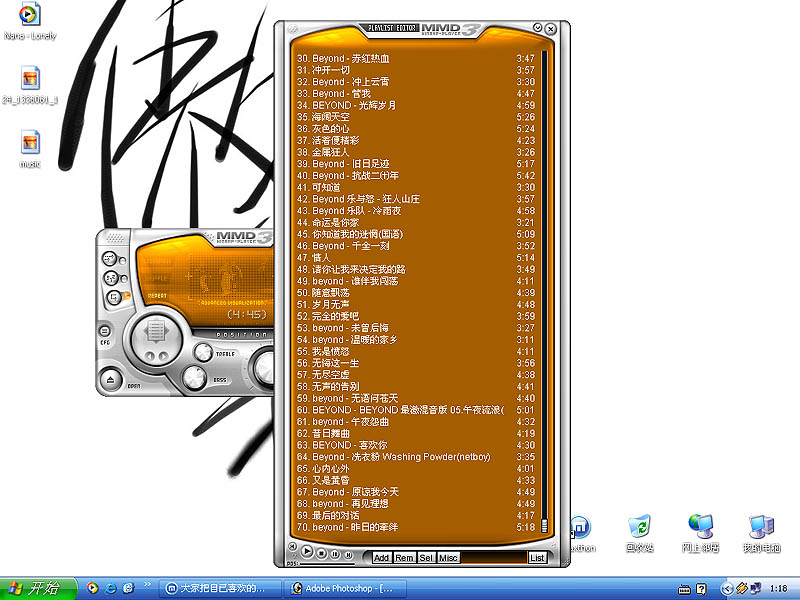Select track 69 最后的对话
The height and width of the screenshot is (600, 800).
pos(416,516)
